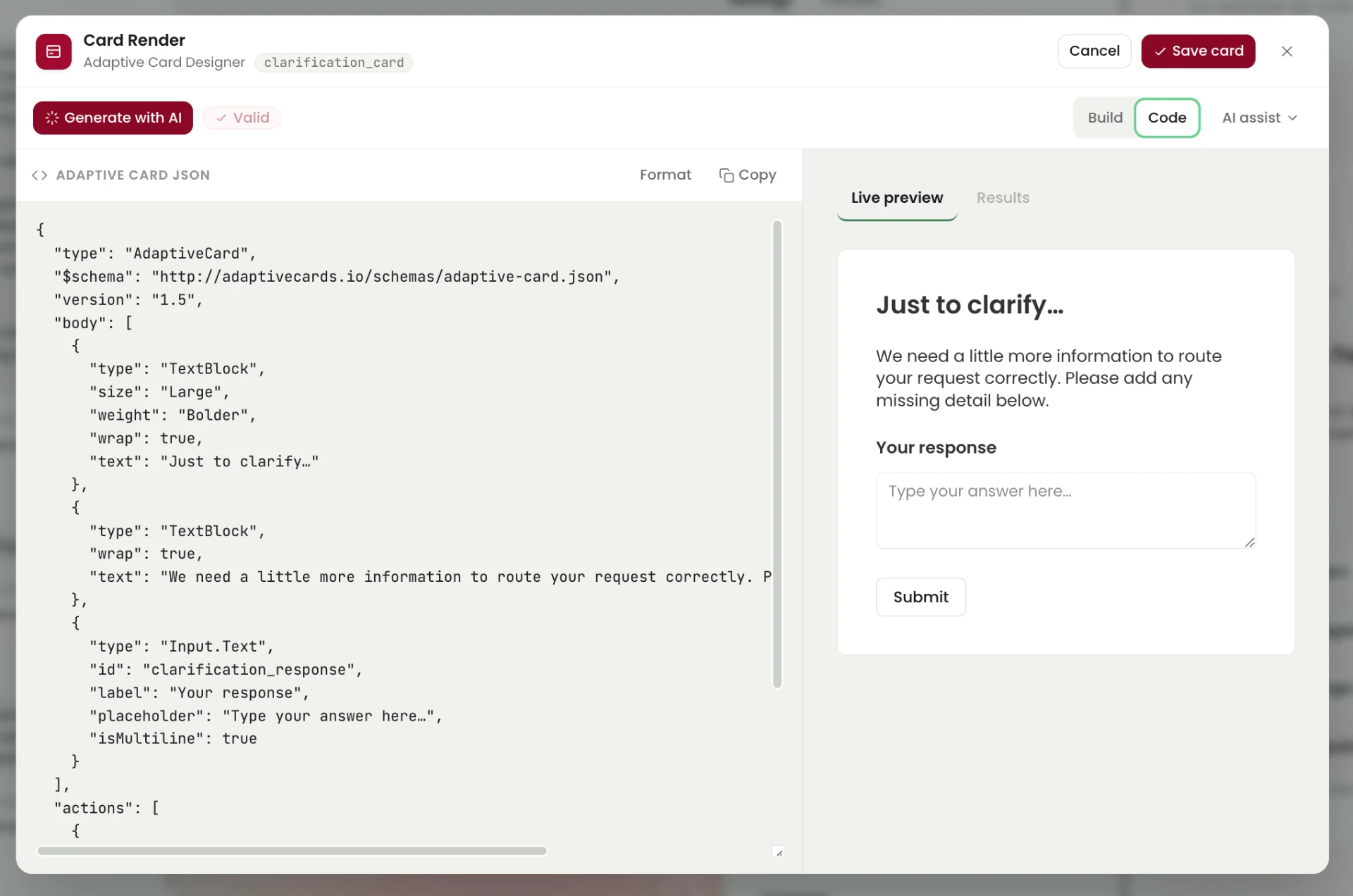Click the Card Render app icon
This screenshot has height=896, width=1353.
click(54, 51)
